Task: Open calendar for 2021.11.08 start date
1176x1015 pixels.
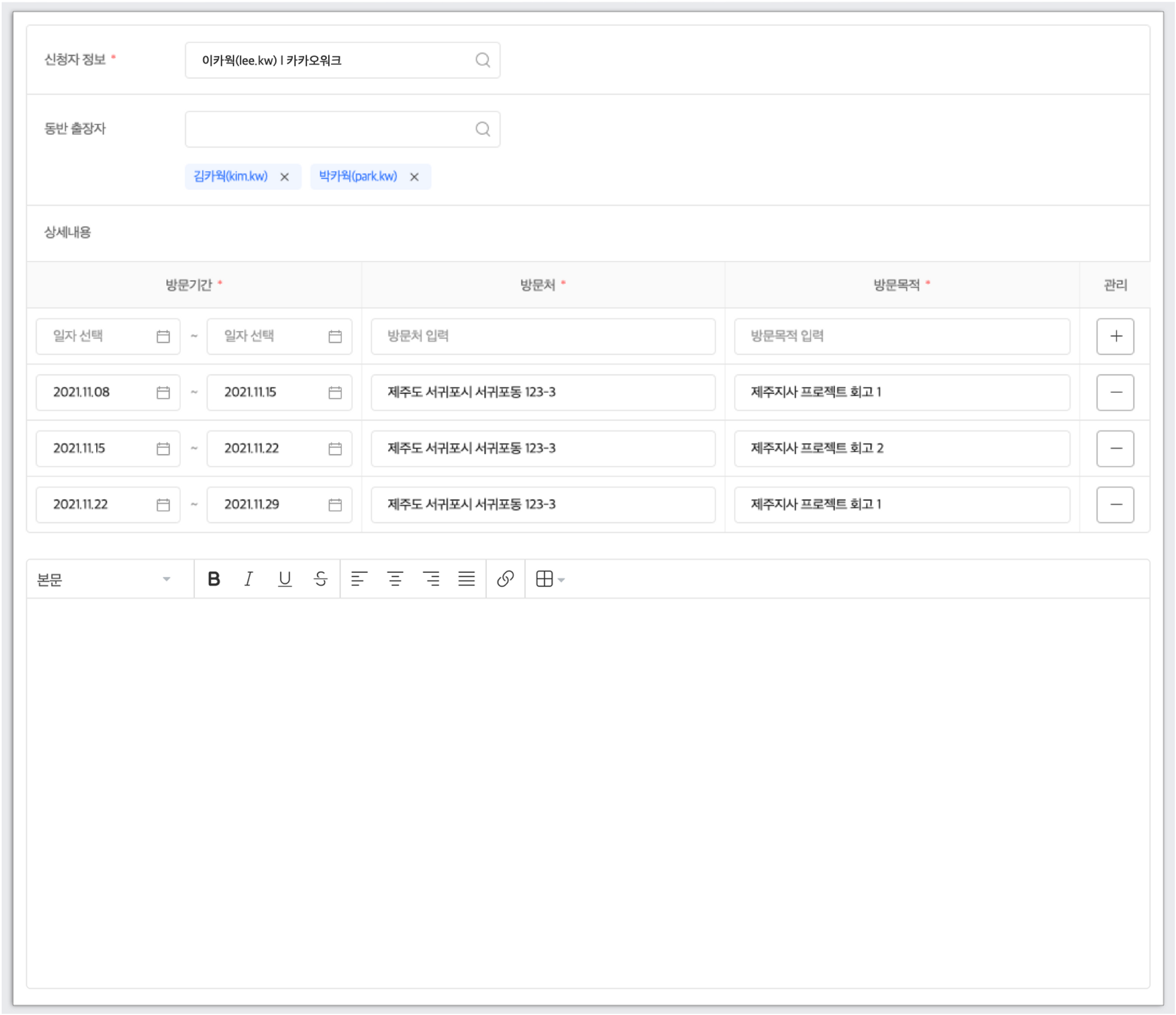Action: tap(163, 393)
